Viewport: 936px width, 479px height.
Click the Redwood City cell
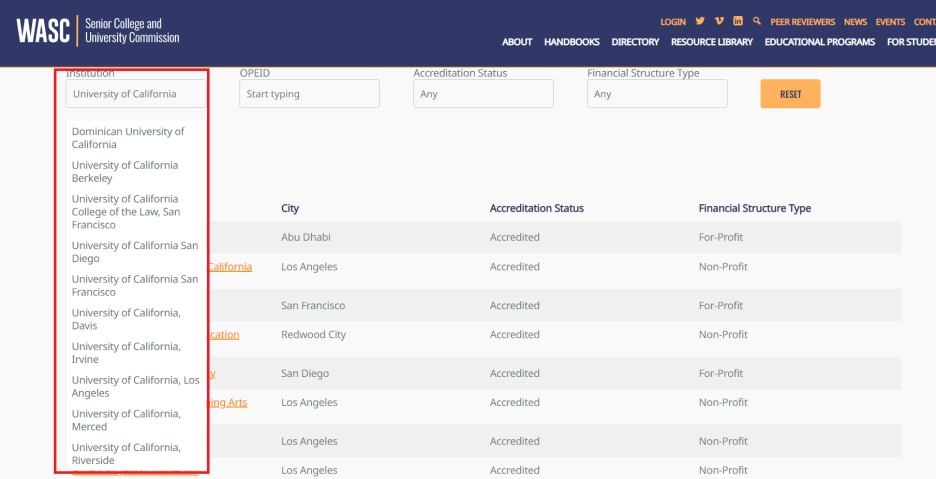coord(313,334)
